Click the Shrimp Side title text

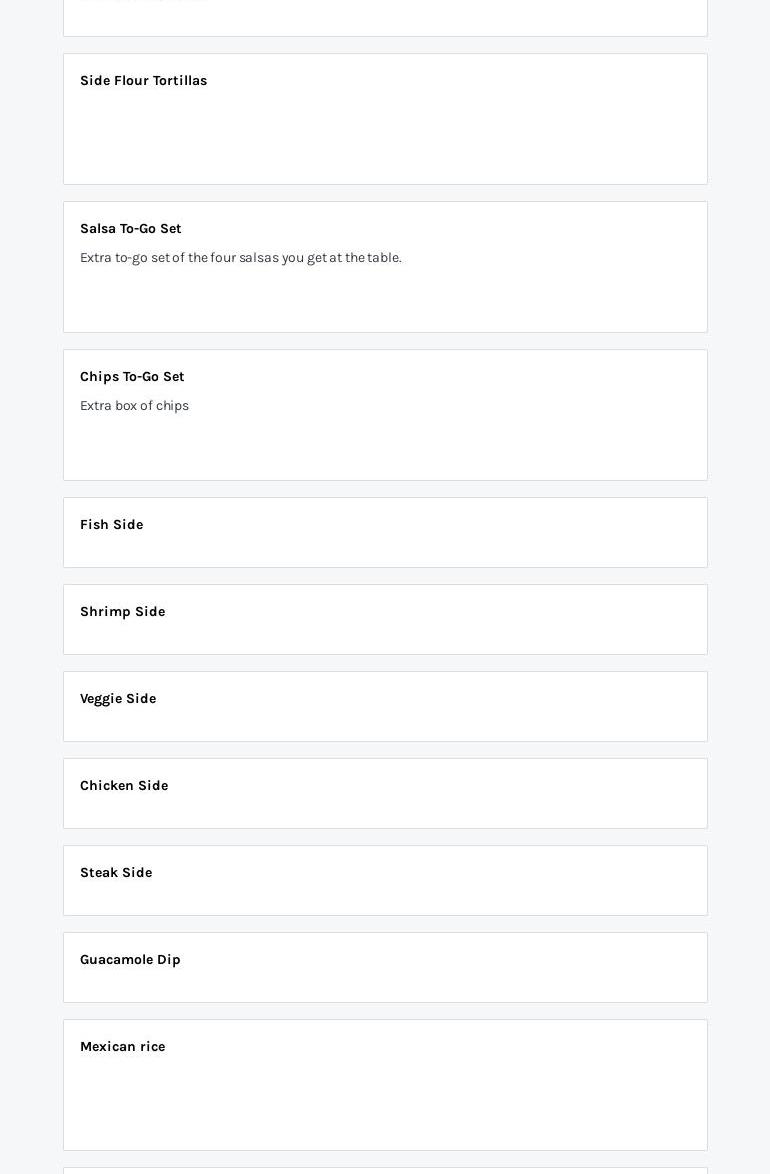tap(122, 612)
